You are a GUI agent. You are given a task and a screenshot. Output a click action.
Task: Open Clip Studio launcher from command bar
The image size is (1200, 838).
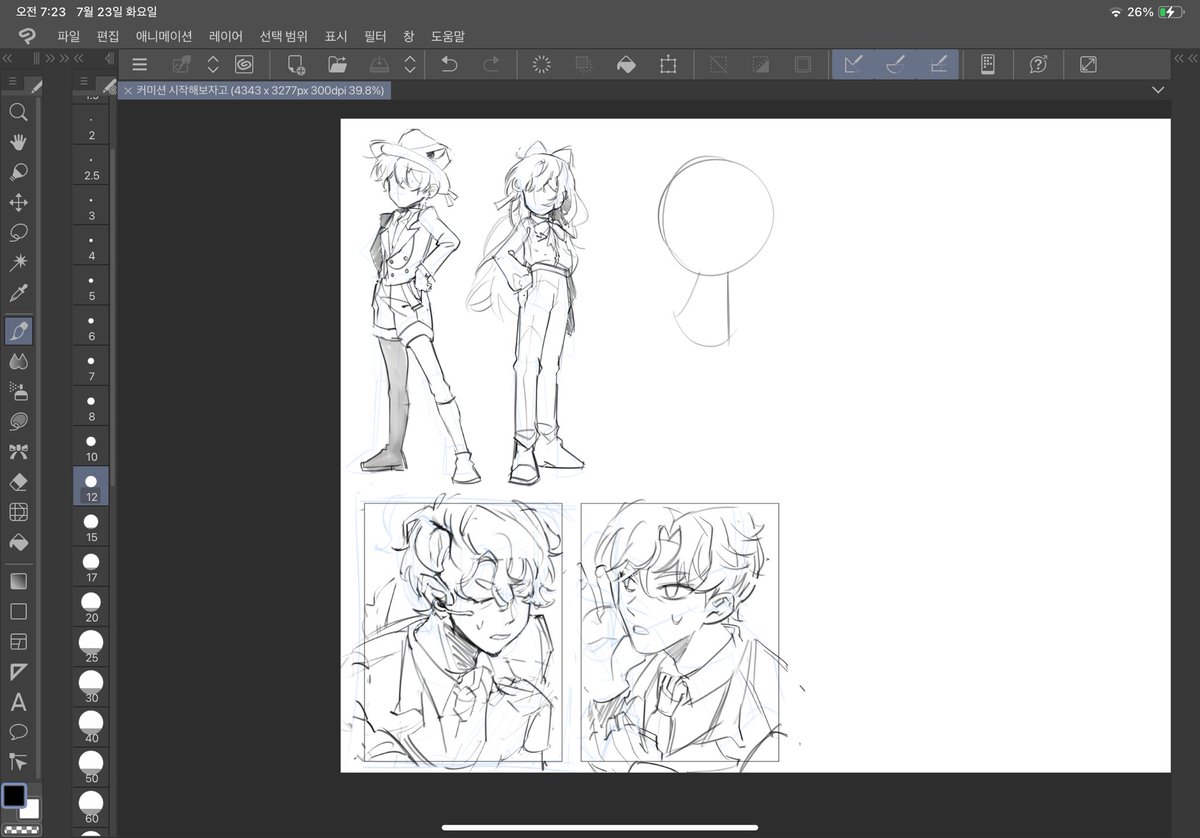(244, 64)
